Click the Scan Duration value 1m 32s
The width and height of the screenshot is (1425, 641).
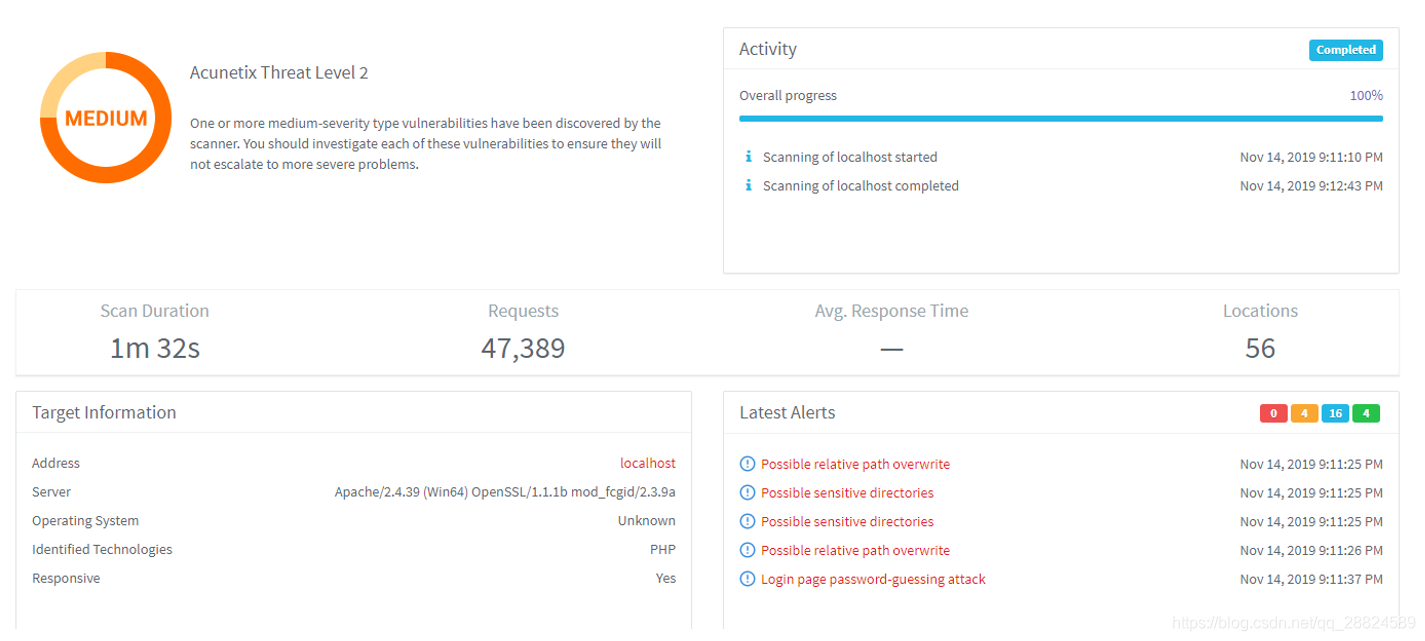[155, 348]
